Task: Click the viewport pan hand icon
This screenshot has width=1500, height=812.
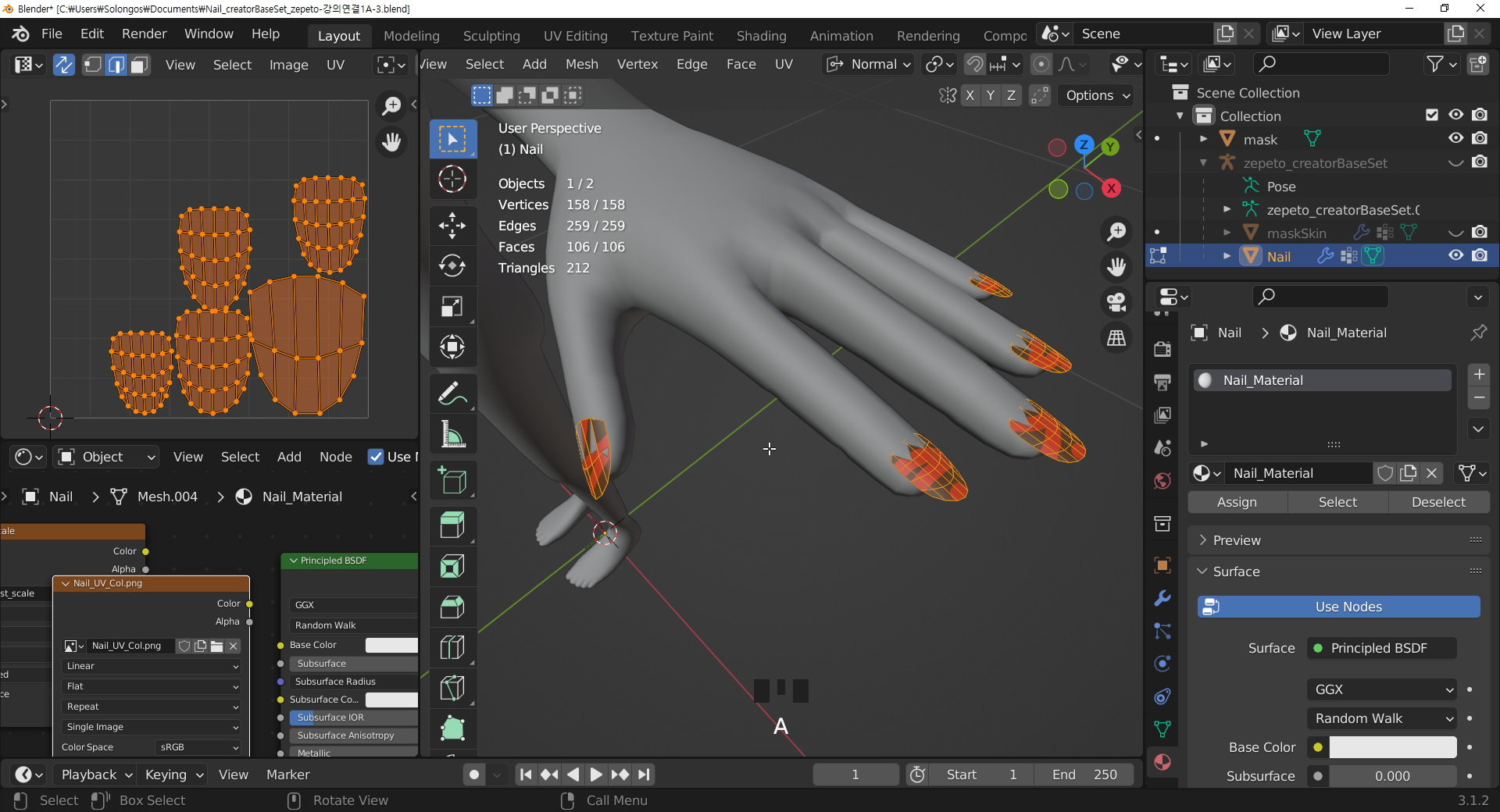Action: 1116,267
